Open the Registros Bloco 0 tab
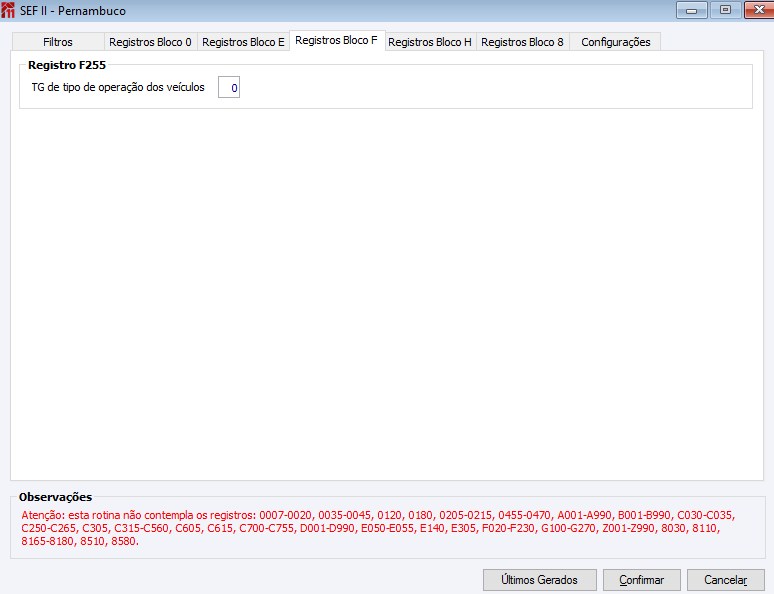This screenshot has height=594, width=774. [x=151, y=42]
